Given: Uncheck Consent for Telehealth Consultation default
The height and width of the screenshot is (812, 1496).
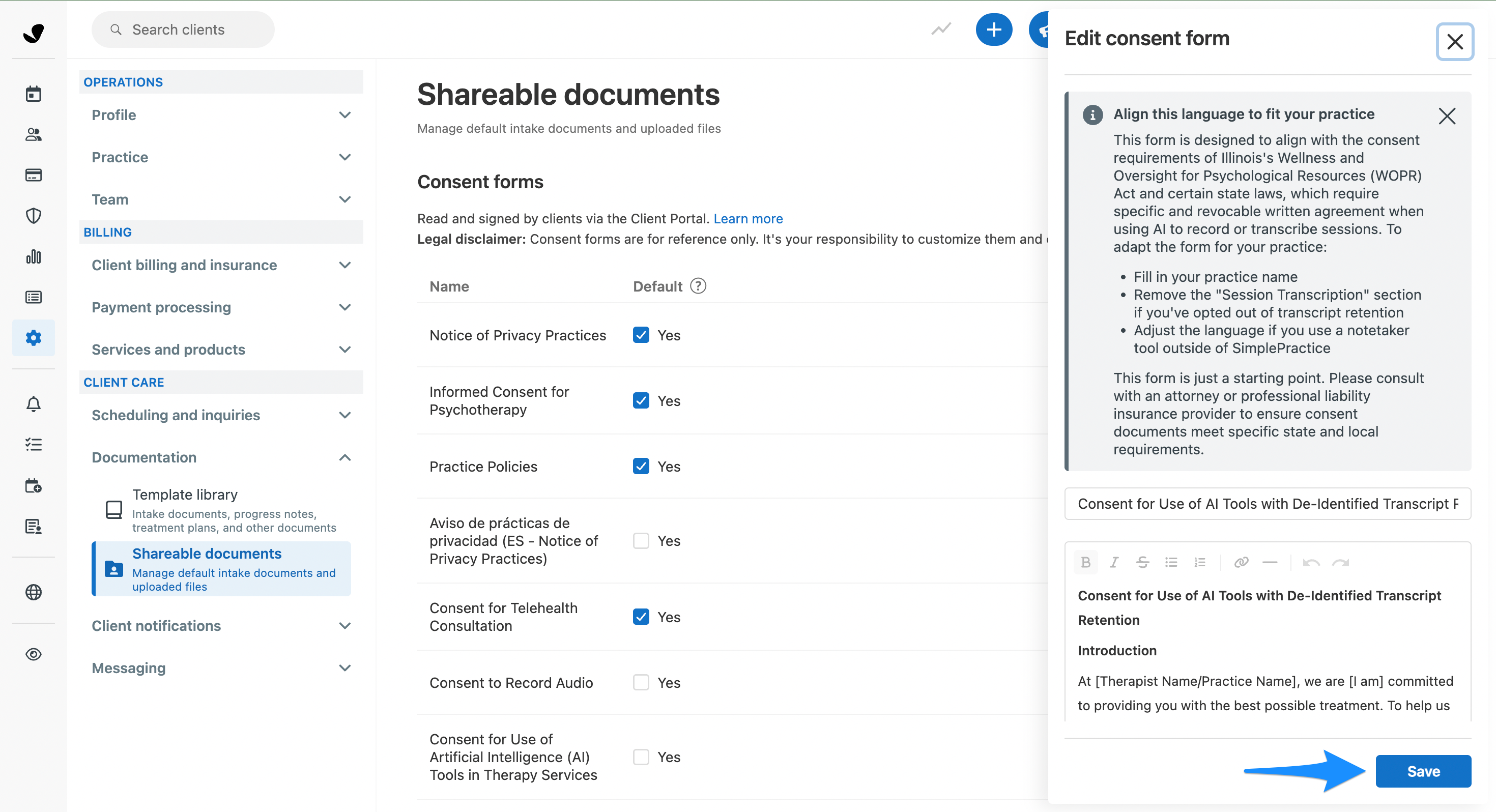Looking at the screenshot, I should 641,616.
